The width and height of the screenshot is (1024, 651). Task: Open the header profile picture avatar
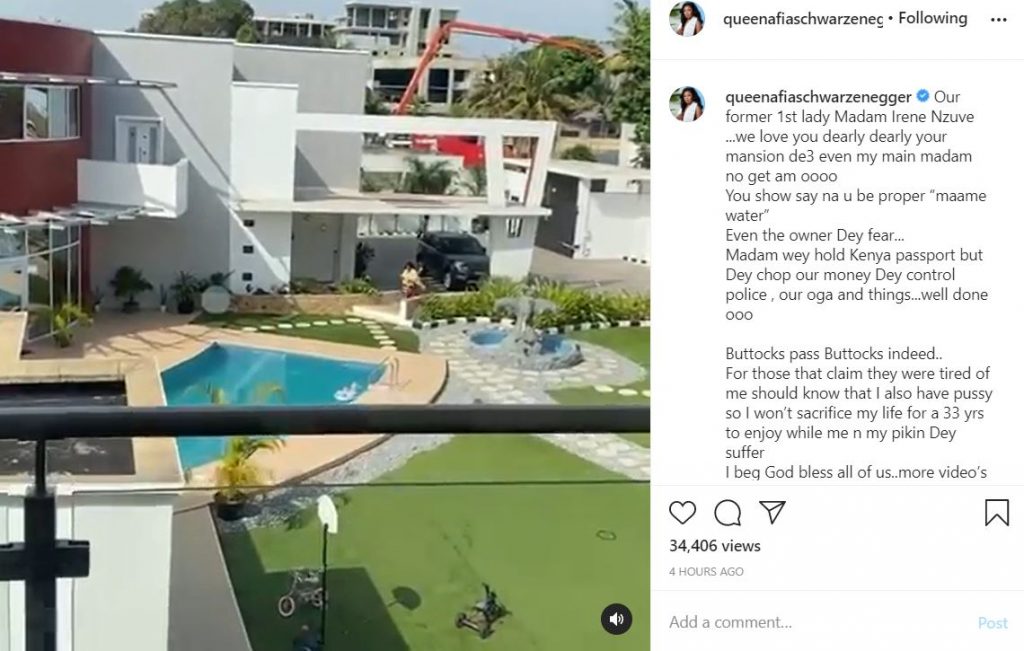click(686, 19)
